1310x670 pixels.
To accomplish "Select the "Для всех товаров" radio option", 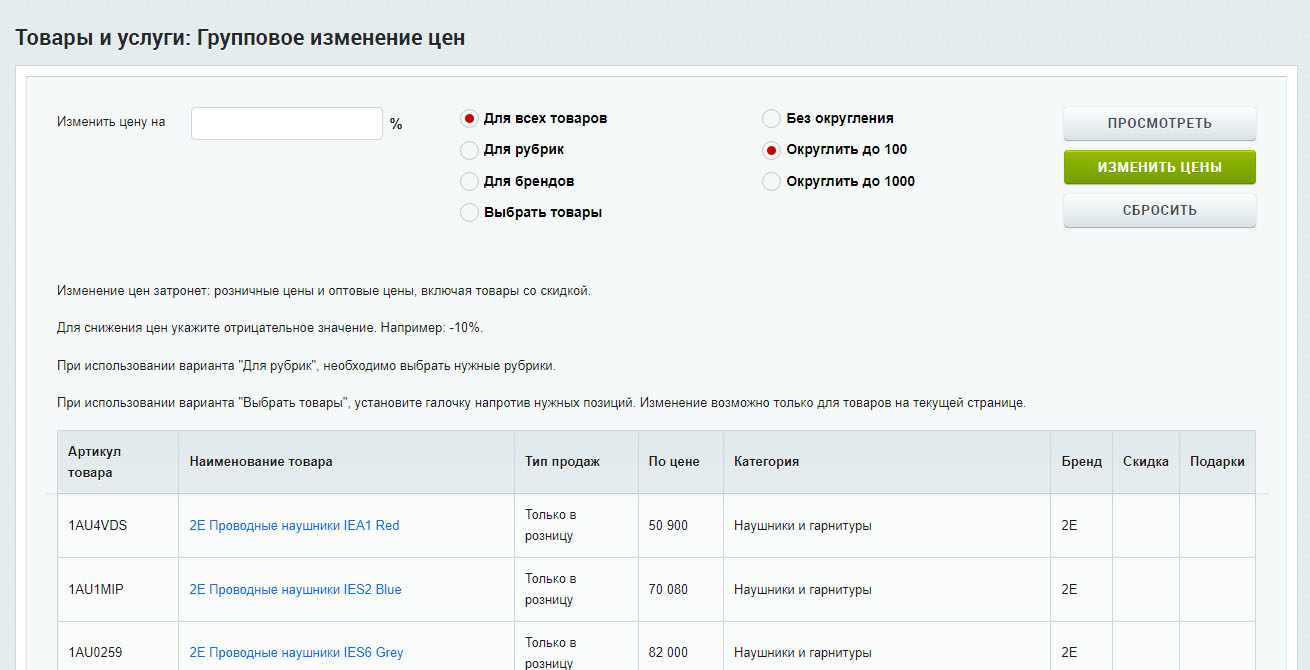I will click(469, 119).
